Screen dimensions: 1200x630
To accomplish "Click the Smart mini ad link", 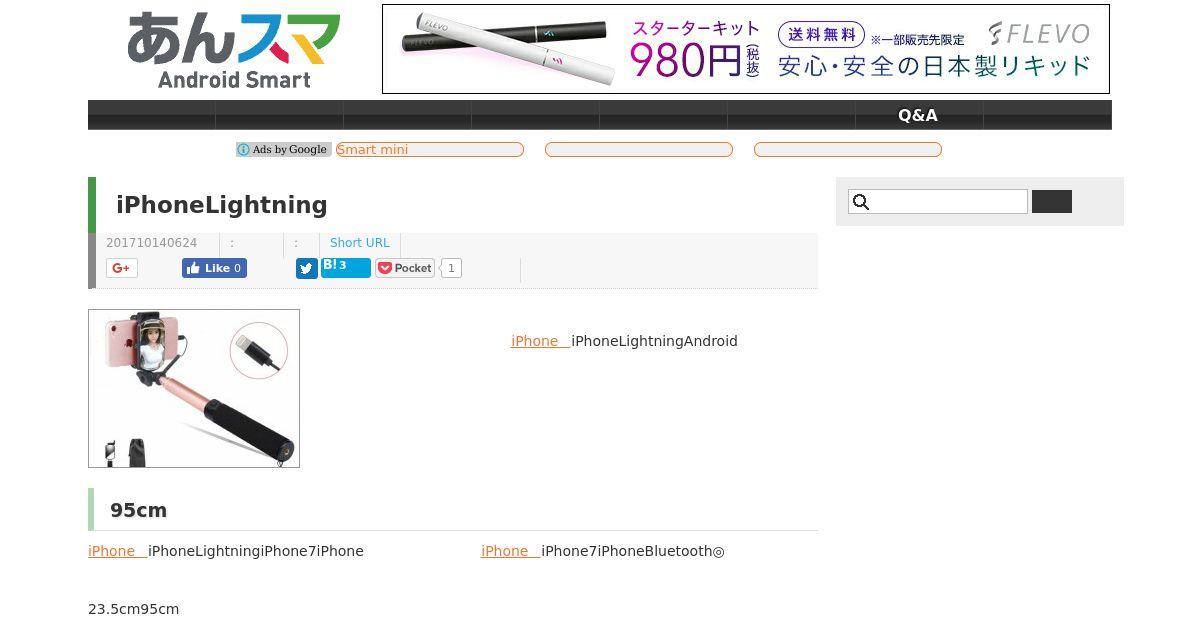I will (430, 150).
